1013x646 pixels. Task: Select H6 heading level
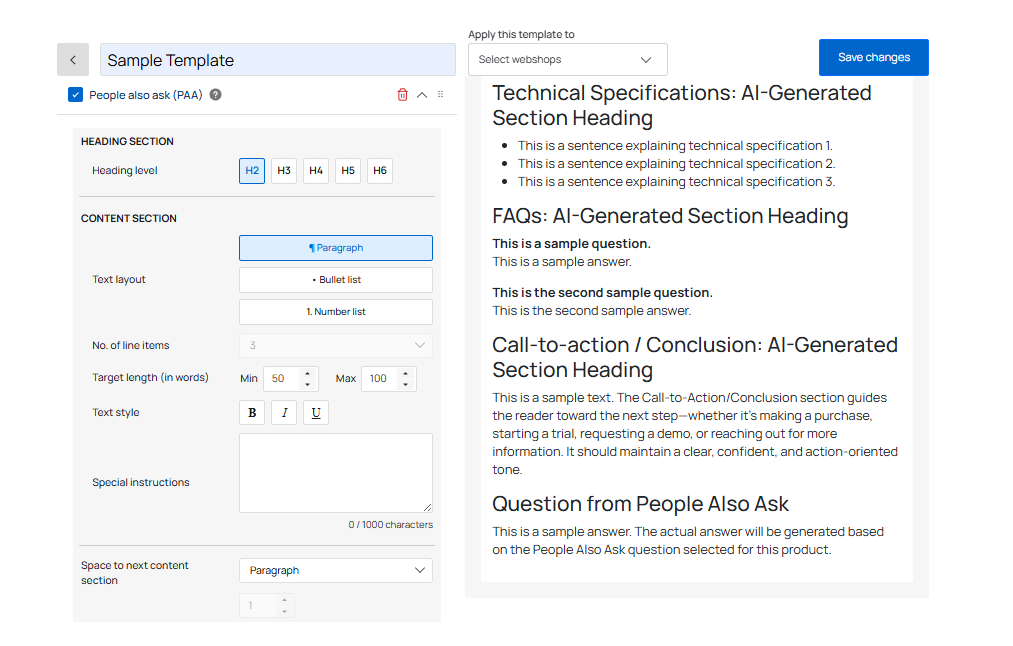[x=380, y=171]
